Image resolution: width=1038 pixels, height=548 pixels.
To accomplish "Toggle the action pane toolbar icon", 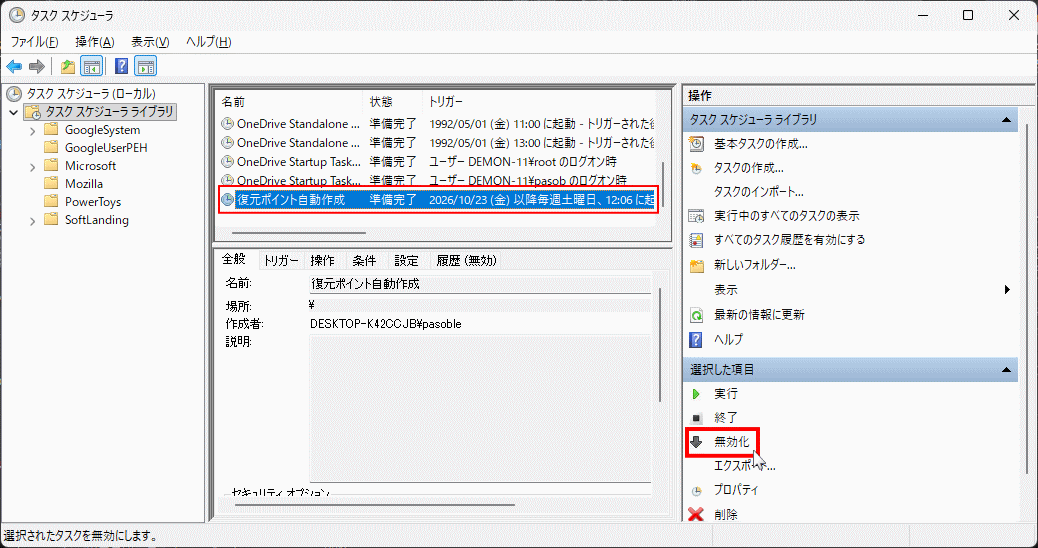I will (x=146, y=66).
